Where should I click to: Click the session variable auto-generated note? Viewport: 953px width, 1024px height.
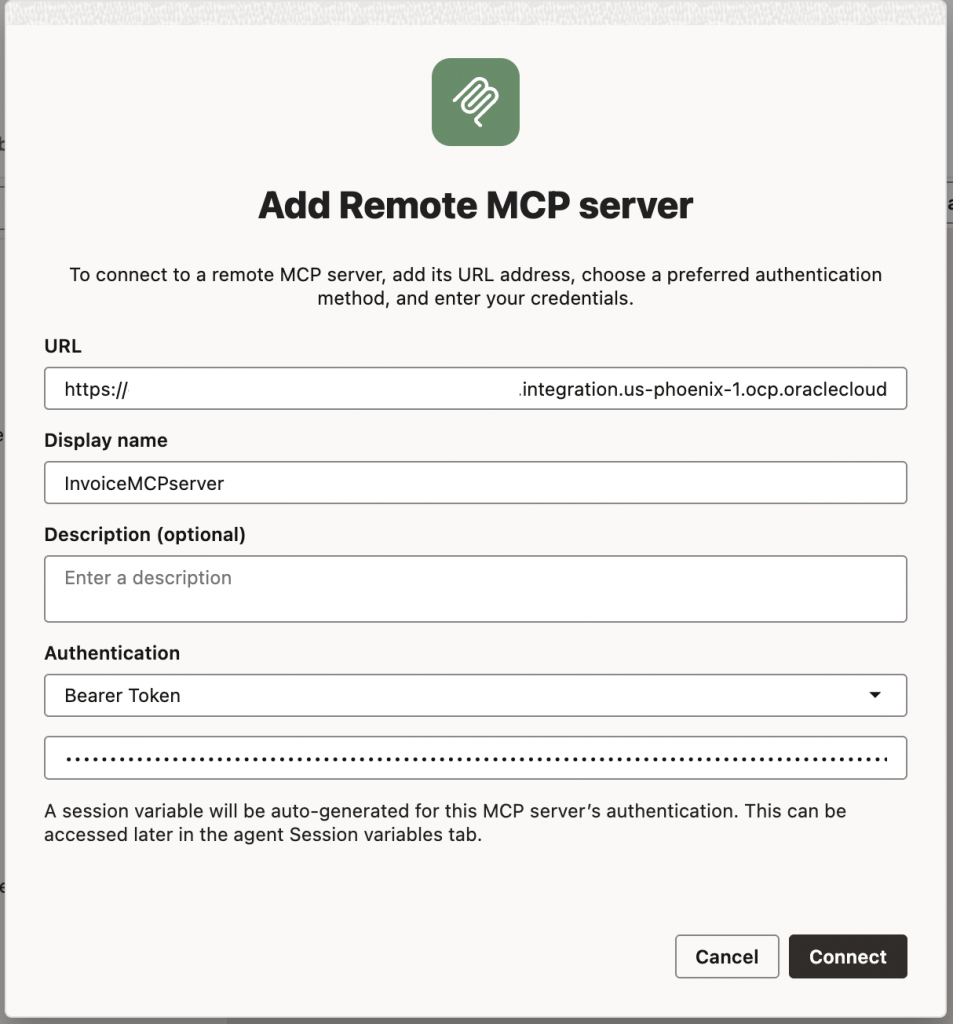coord(445,823)
